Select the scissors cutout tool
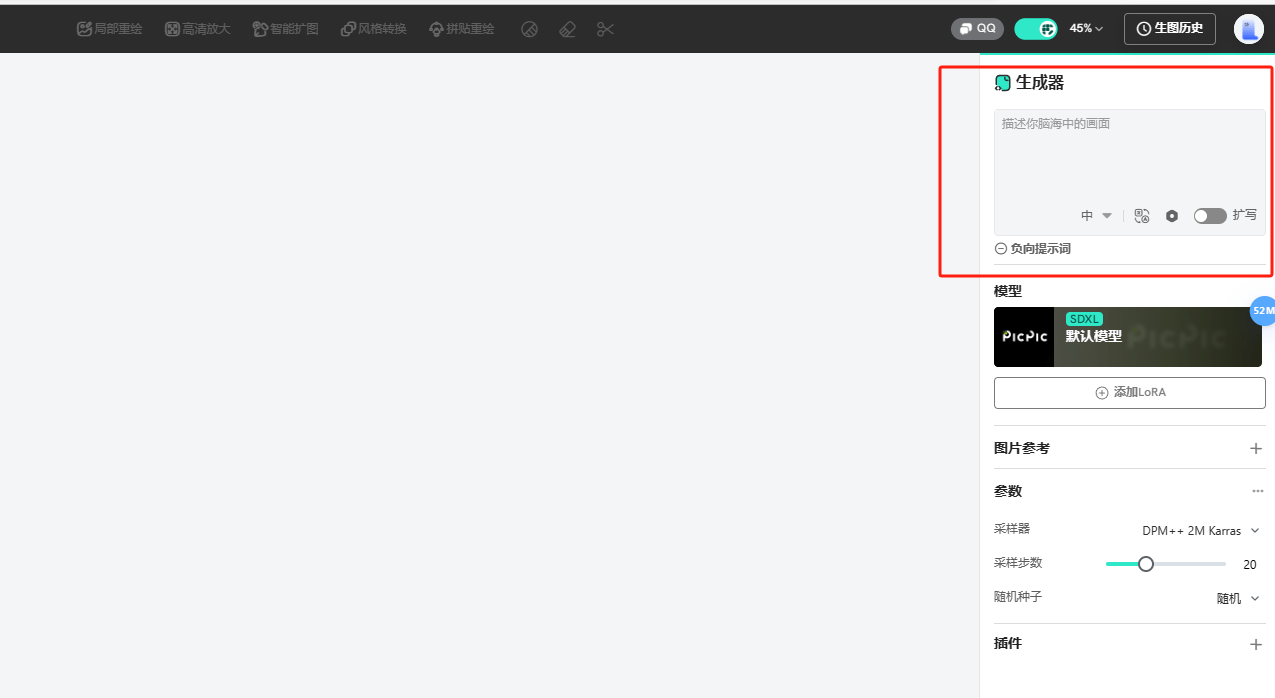Image resolution: width=1275 pixels, height=698 pixels. click(x=605, y=29)
